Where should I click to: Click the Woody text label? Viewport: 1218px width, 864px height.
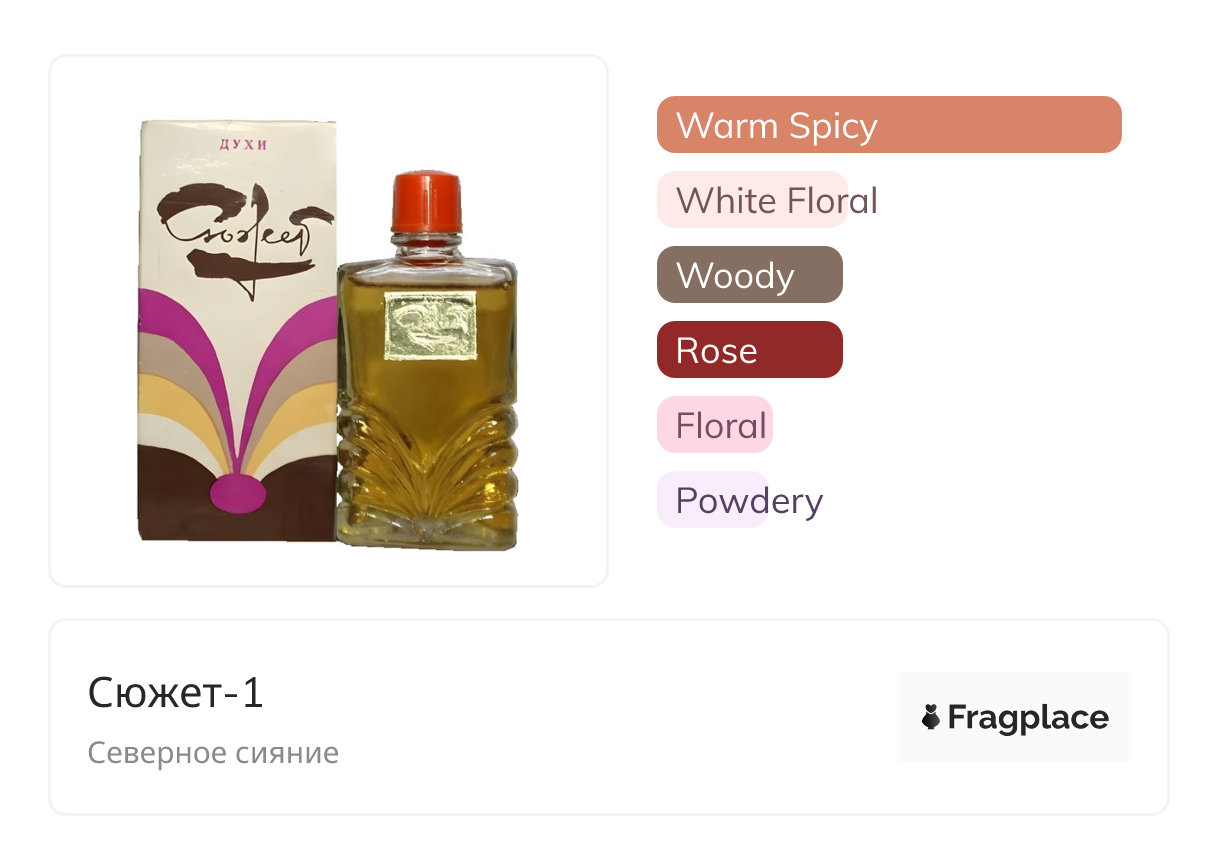tap(735, 275)
